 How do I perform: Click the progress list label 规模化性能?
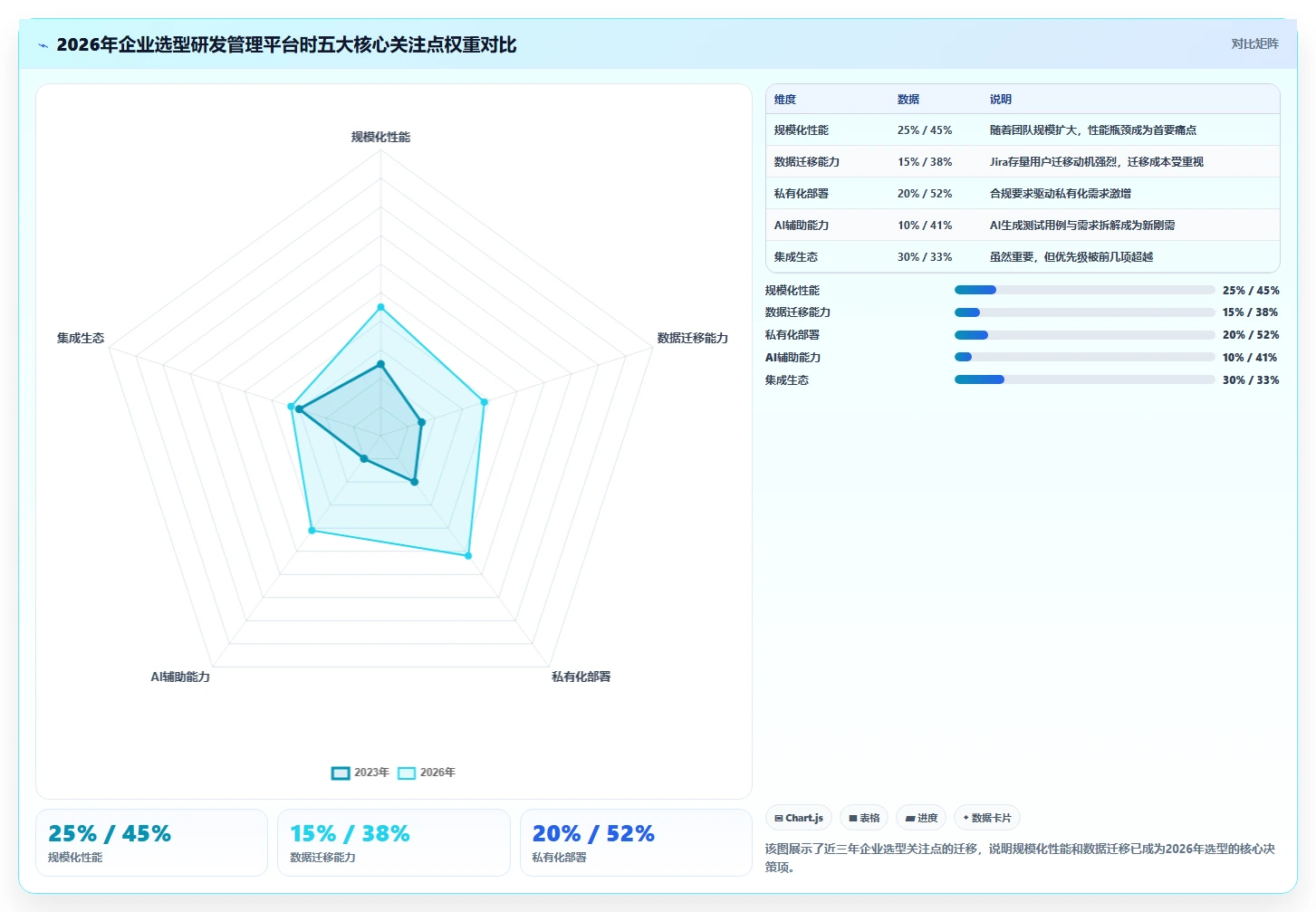pyautogui.click(x=792, y=291)
